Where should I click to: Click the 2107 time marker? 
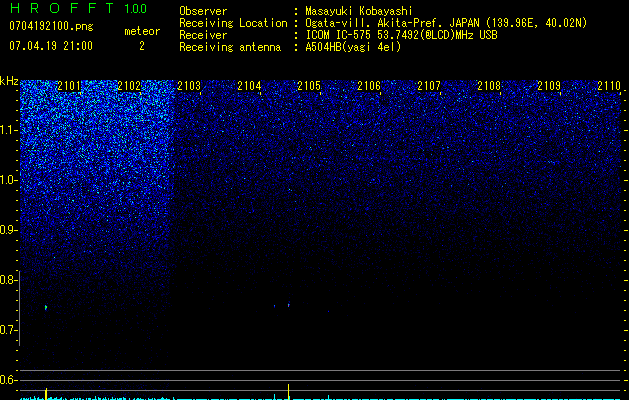429,86
